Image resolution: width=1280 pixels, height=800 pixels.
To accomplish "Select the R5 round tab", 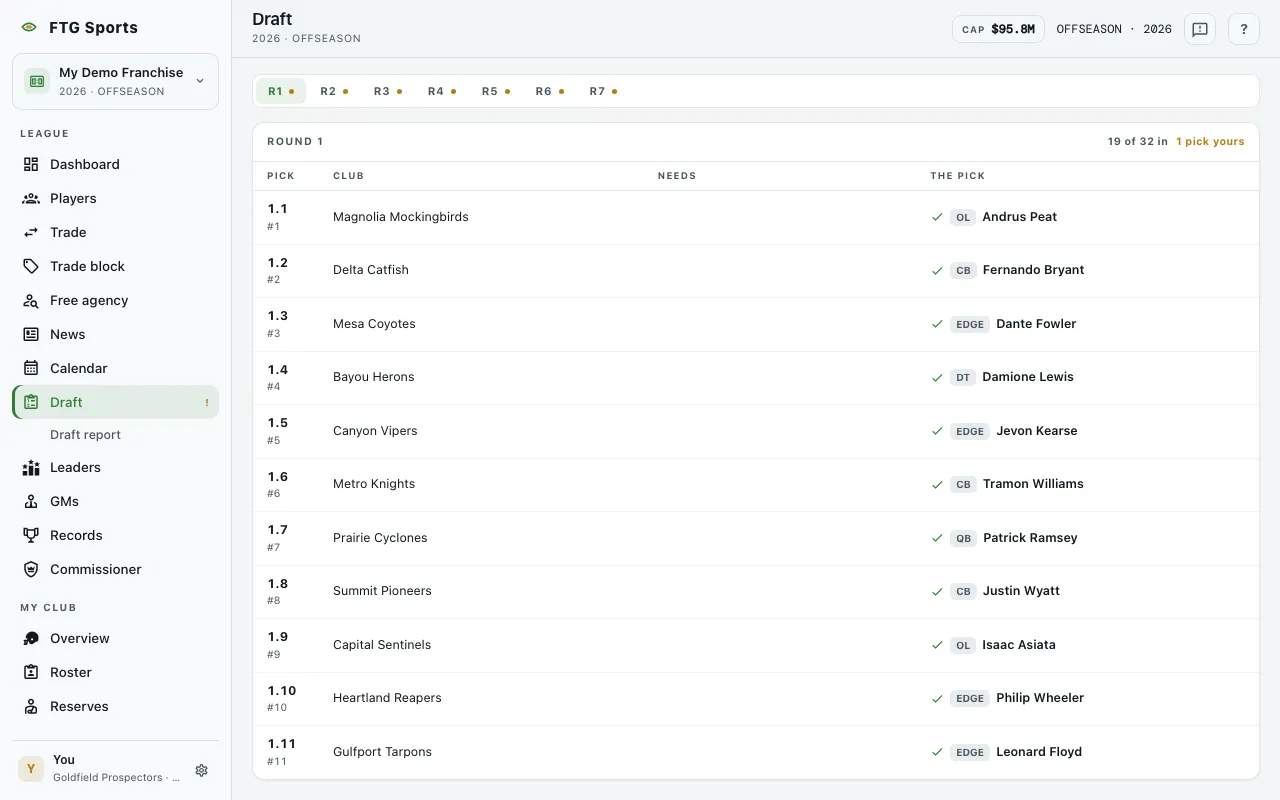I will tap(496, 91).
